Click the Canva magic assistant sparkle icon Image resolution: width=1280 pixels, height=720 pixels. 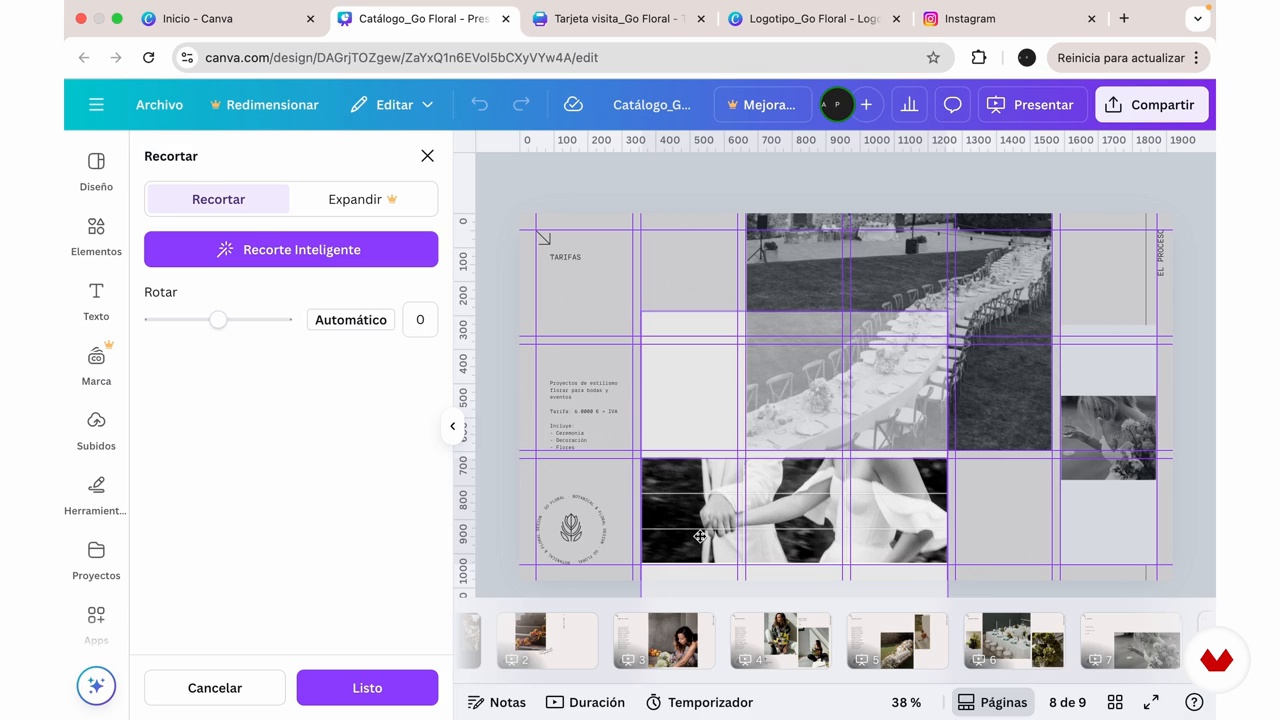(96, 685)
